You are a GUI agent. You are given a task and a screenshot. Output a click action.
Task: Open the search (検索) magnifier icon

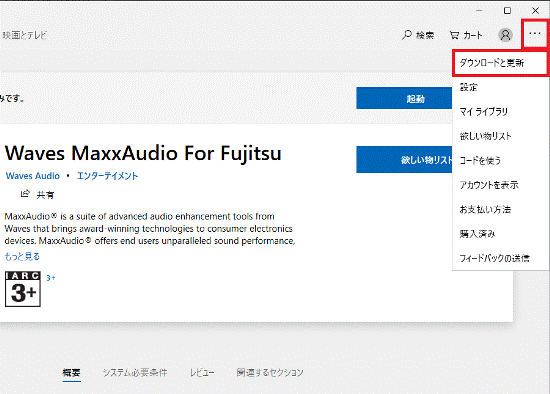pyautogui.click(x=407, y=35)
